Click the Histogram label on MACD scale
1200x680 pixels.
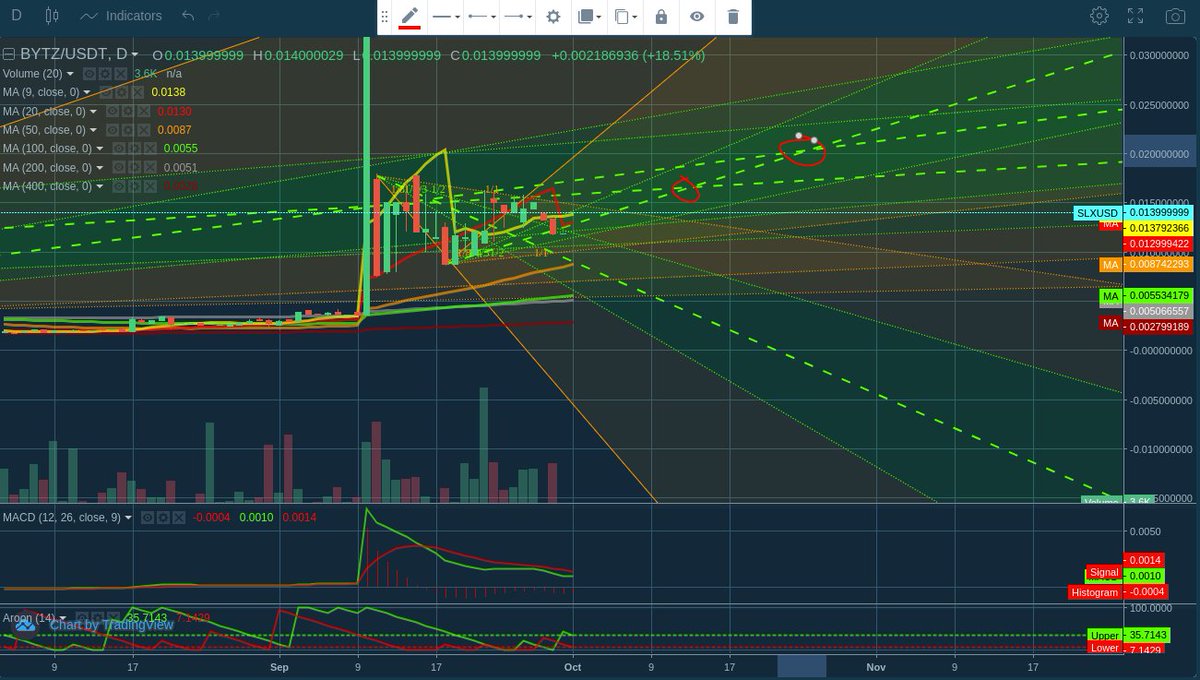tap(1095, 592)
